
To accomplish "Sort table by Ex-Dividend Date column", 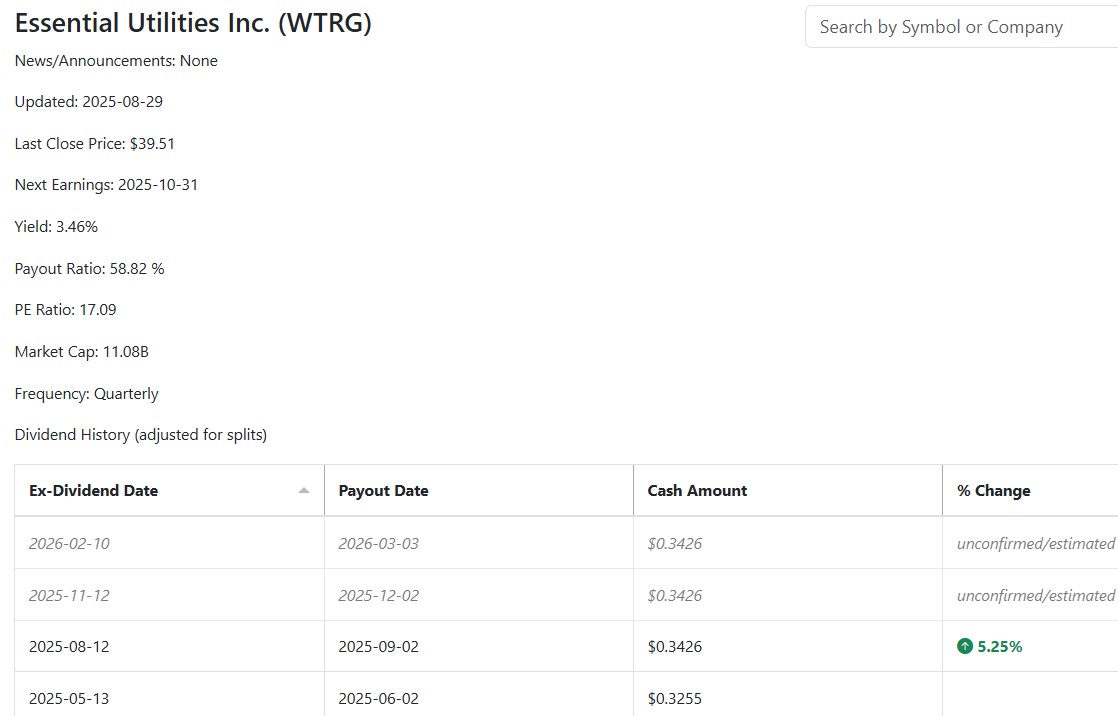I will [x=169, y=491].
